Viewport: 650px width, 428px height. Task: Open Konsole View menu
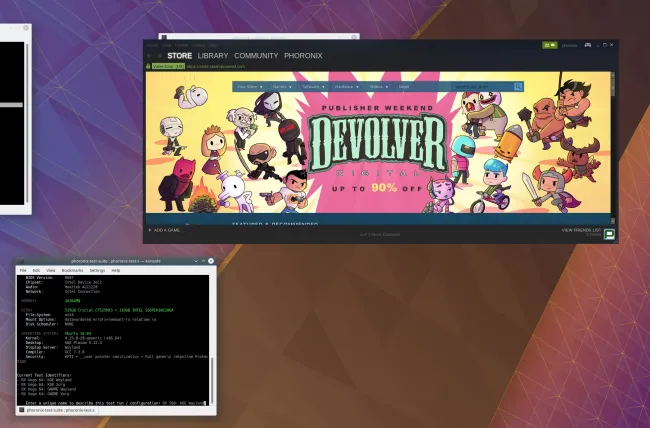[51, 270]
